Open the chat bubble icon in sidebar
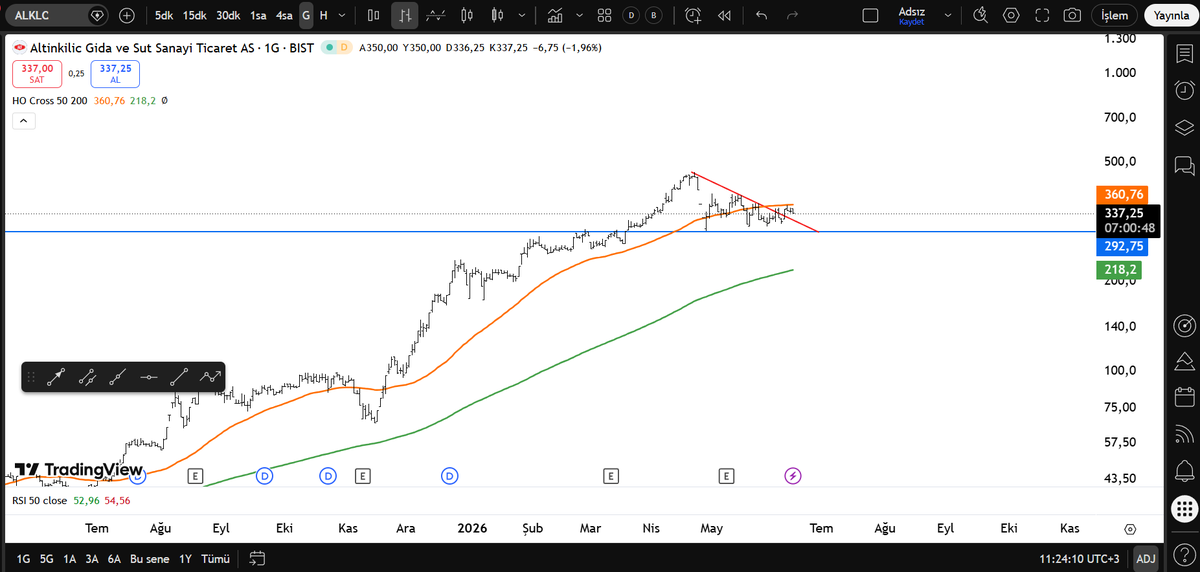The image size is (1200, 572). pos(1185,165)
